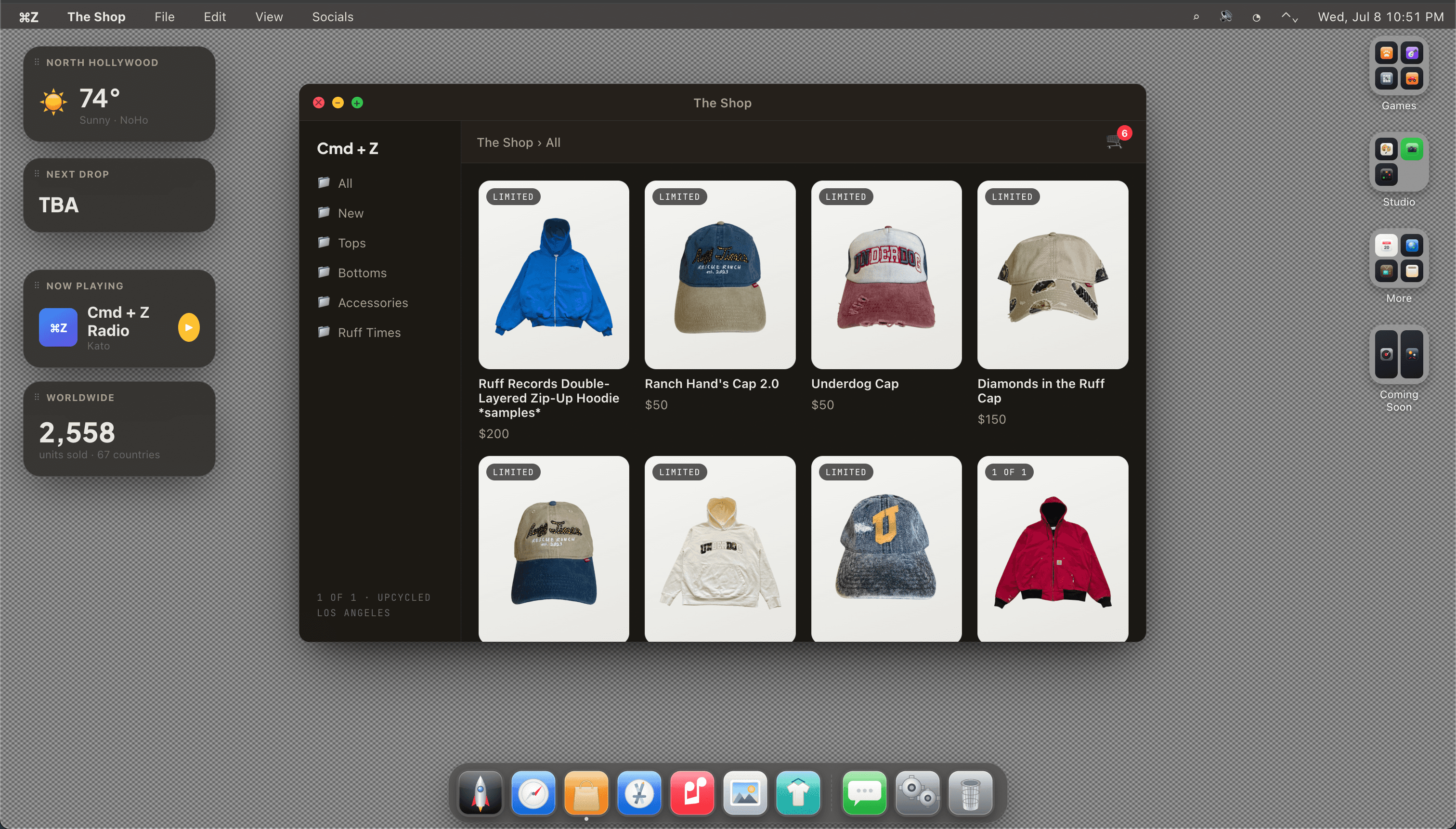Open the paint palette app in Studio
Screen dimensions: 1456x829
coord(1386,149)
